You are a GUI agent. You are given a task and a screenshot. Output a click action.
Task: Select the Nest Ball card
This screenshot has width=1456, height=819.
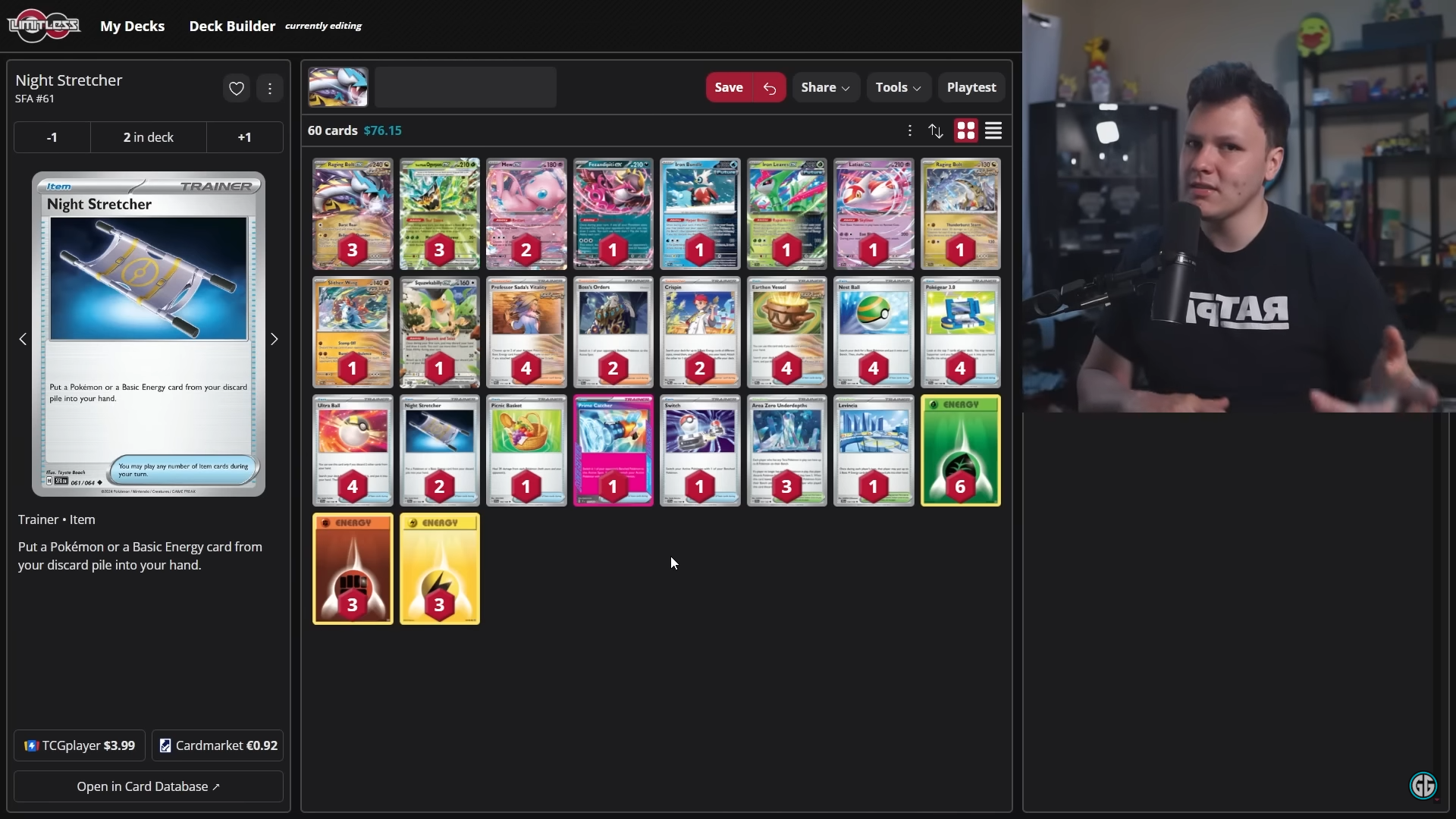[874, 332]
